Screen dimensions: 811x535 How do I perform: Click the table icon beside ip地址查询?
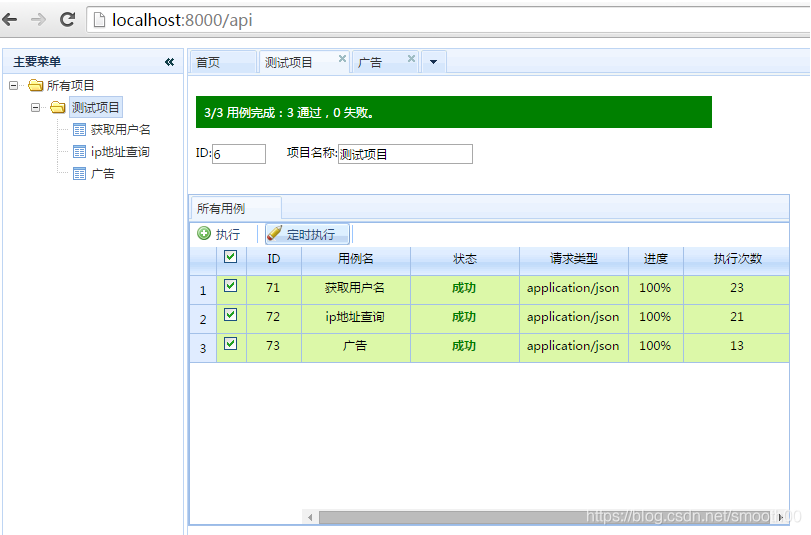coord(79,152)
